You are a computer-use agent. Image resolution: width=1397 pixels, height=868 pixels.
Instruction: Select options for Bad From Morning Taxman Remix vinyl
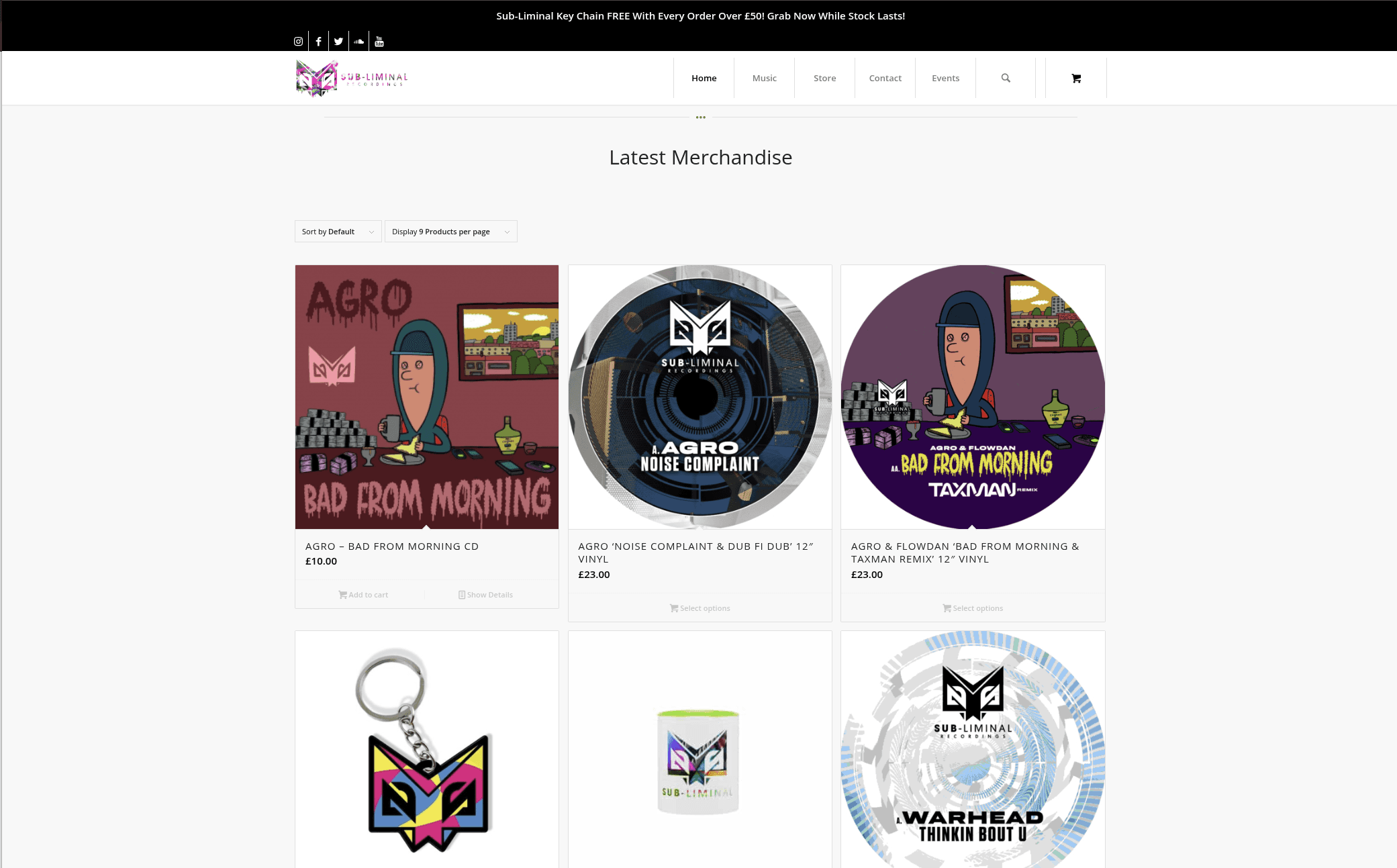[973, 608]
